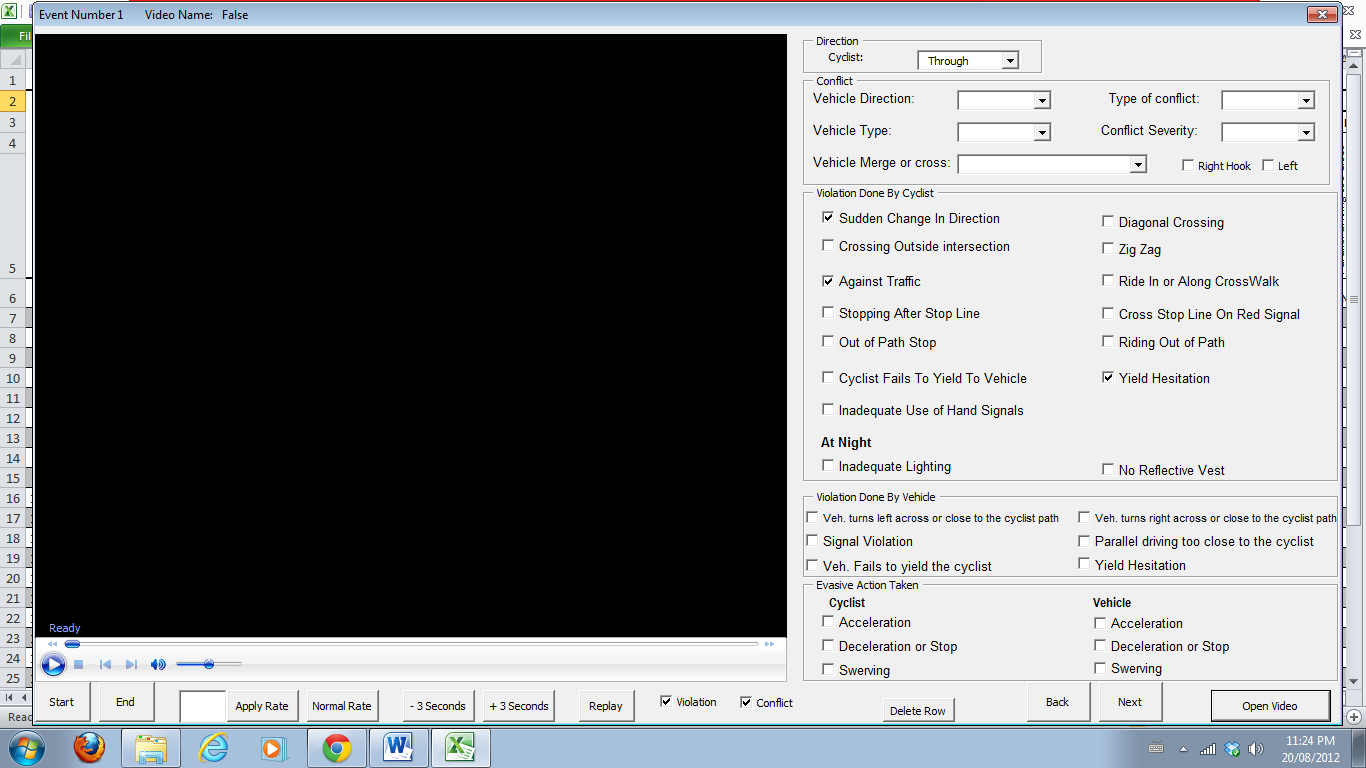Viewport: 1366px width, 768px height.
Task: Open the Vehicle Type dropdown
Action: [1042, 132]
